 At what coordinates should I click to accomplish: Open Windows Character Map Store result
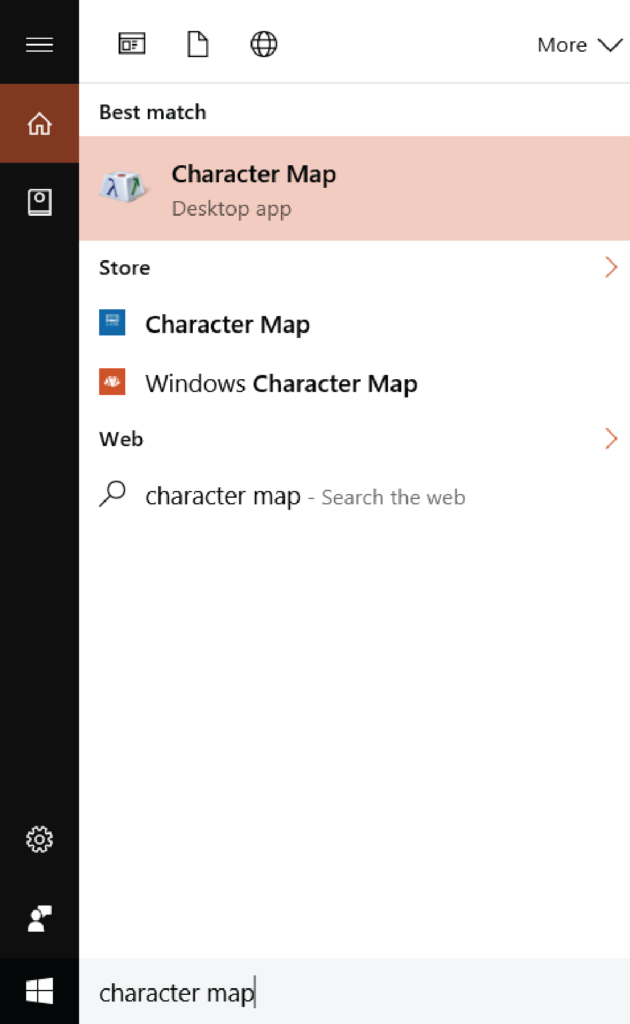354,383
